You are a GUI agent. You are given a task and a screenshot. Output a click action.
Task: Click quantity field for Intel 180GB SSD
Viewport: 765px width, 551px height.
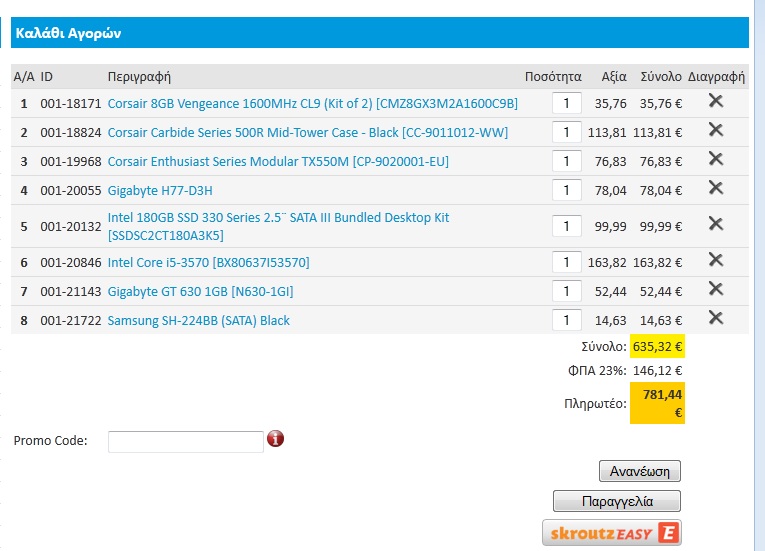click(566, 226)
